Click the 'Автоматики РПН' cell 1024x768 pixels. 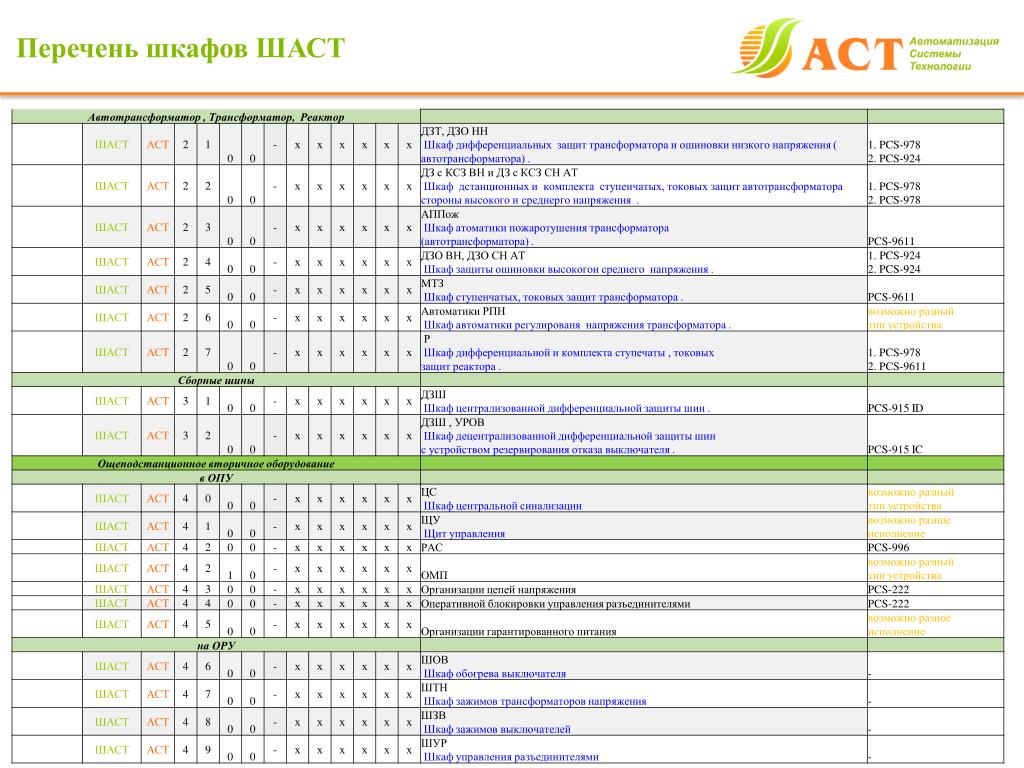463,312
